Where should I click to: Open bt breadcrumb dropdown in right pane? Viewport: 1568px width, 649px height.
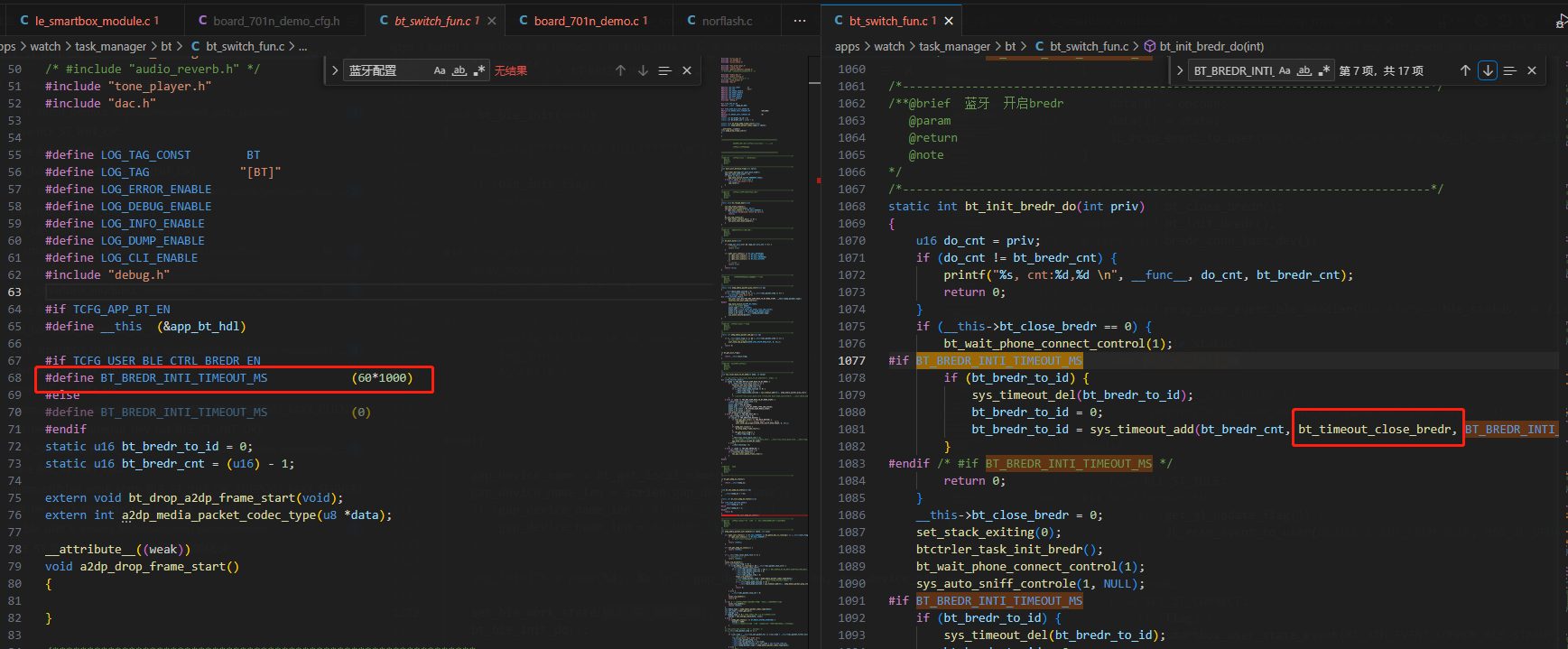(x=1010, y=46)
